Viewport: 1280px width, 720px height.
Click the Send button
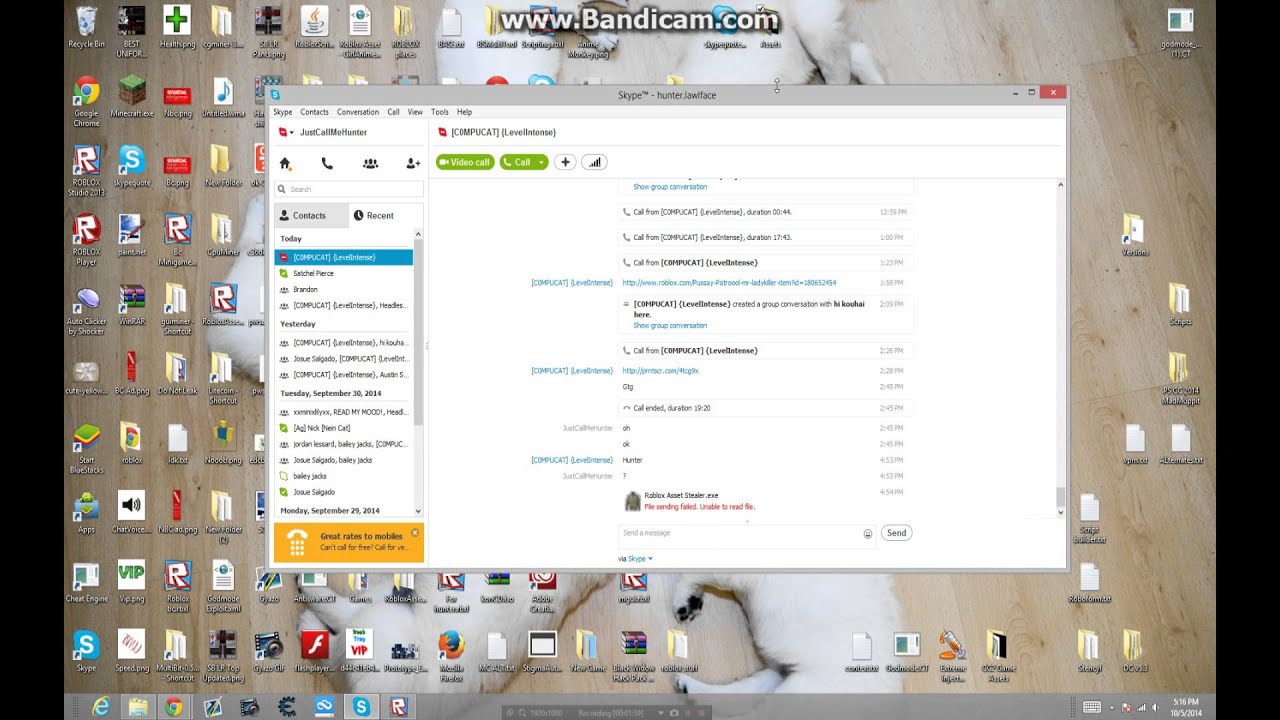[896, 533]
